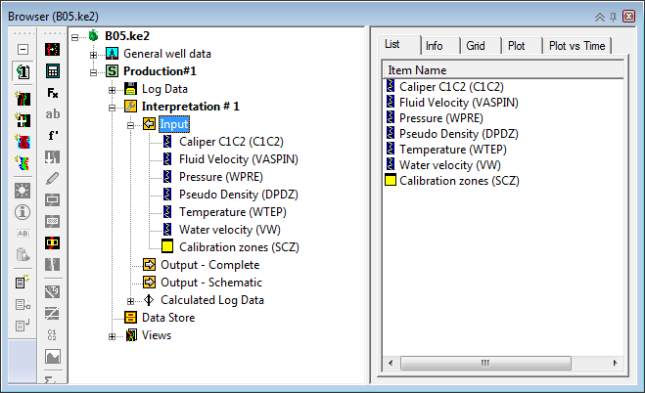
Task: Select Calibration zones (SCZ) in list
Action: 459,181
